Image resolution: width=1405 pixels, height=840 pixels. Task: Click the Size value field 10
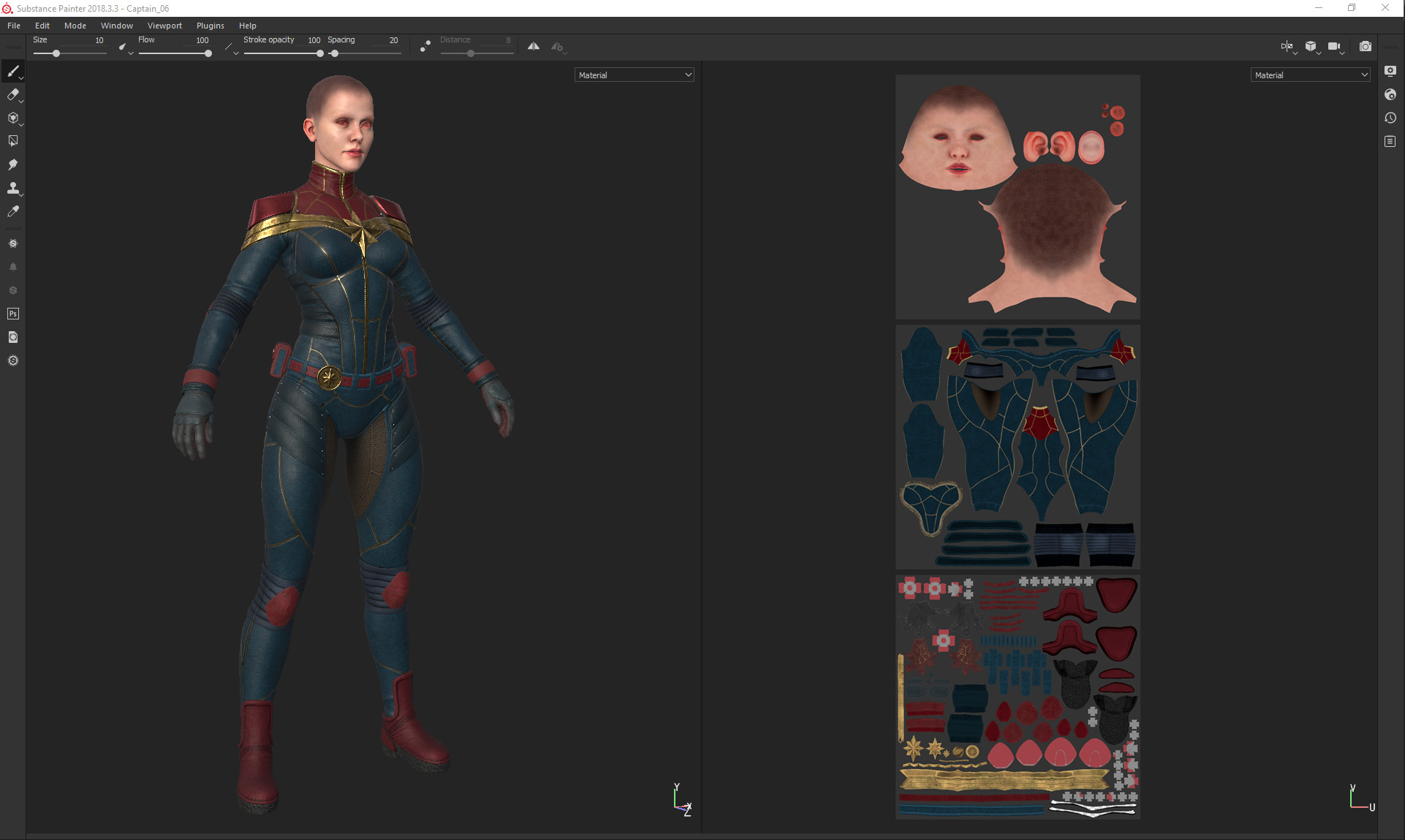99,40
